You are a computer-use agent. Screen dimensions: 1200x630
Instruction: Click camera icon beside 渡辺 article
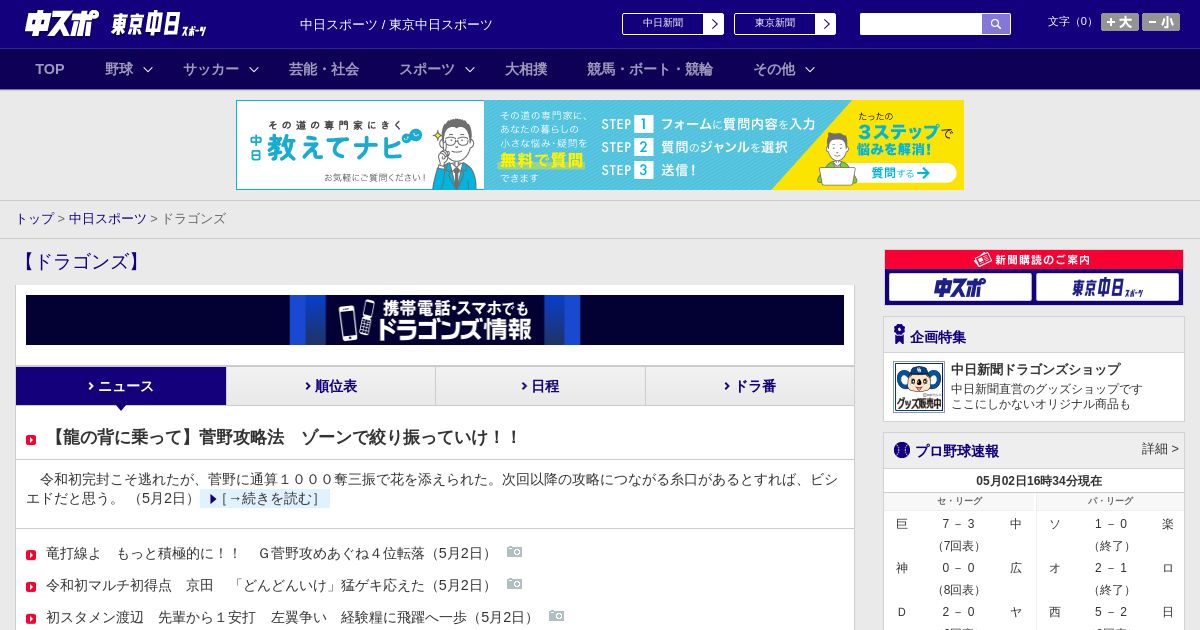coord(557,616)
